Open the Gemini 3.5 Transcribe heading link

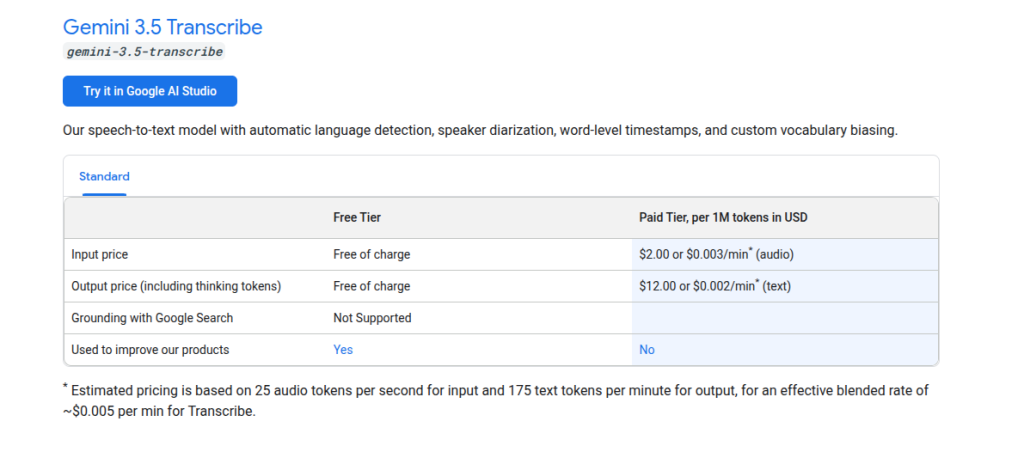163,27
